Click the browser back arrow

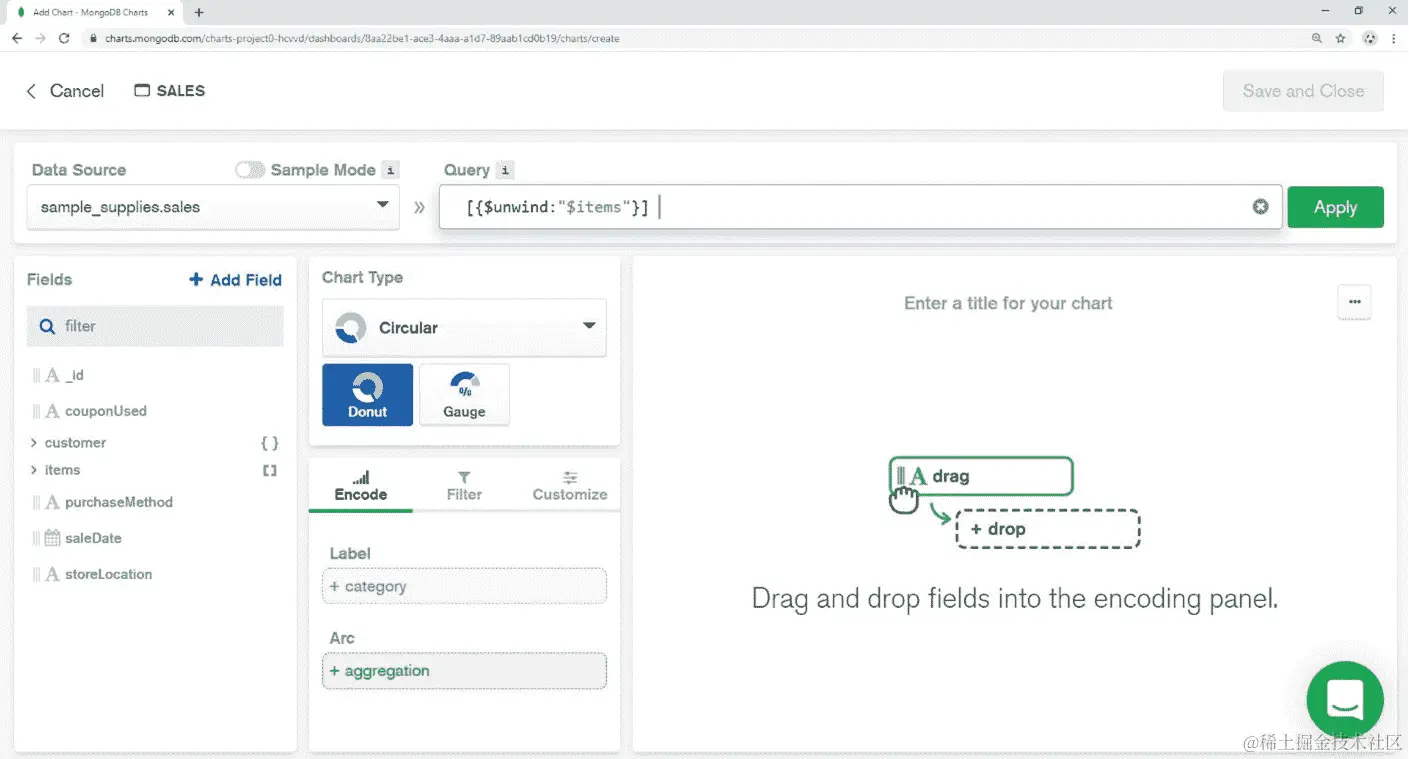17,38
